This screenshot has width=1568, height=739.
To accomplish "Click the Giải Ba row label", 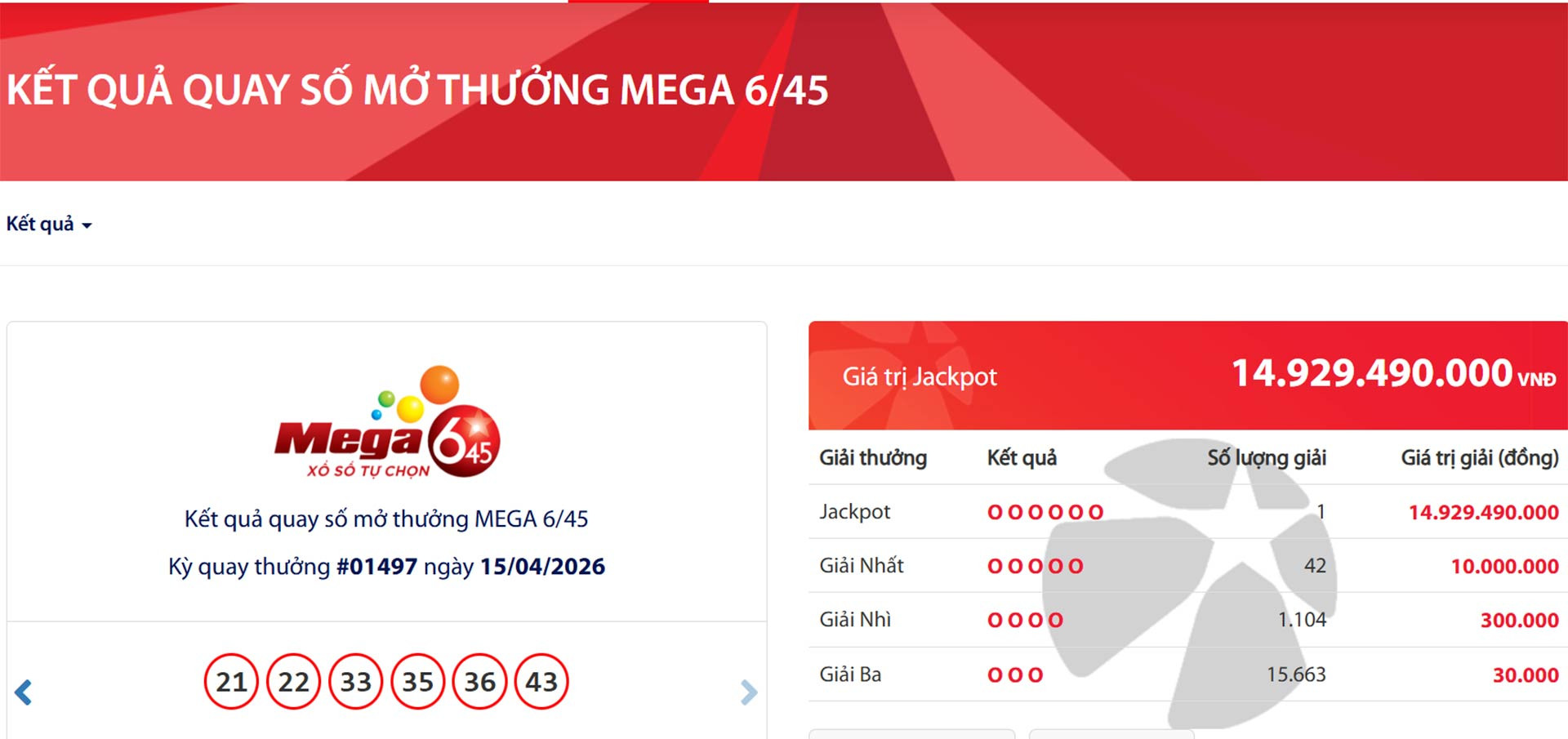I will pos(850,674).
